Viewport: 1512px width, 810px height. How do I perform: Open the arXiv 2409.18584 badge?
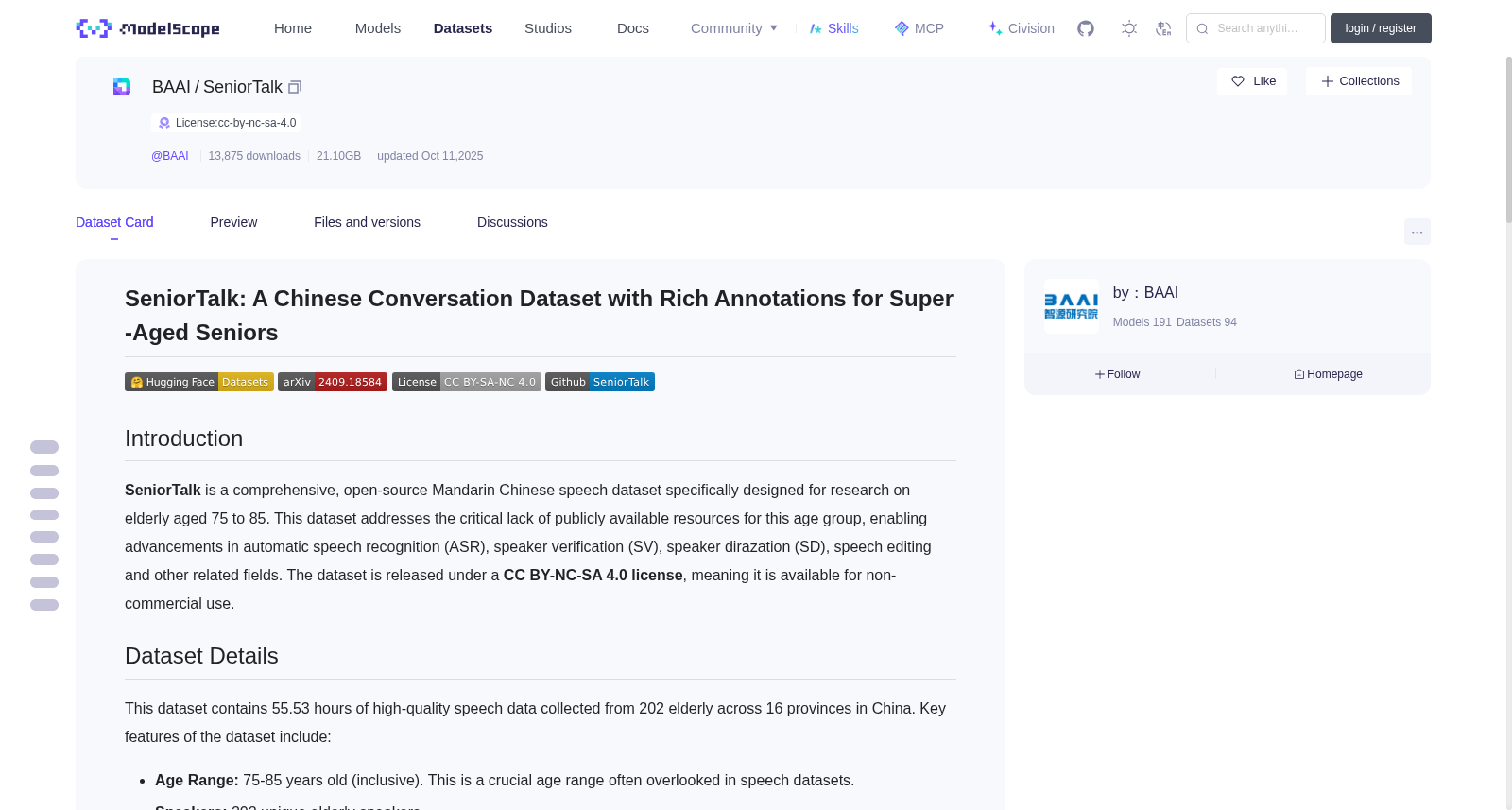(333, 382)
